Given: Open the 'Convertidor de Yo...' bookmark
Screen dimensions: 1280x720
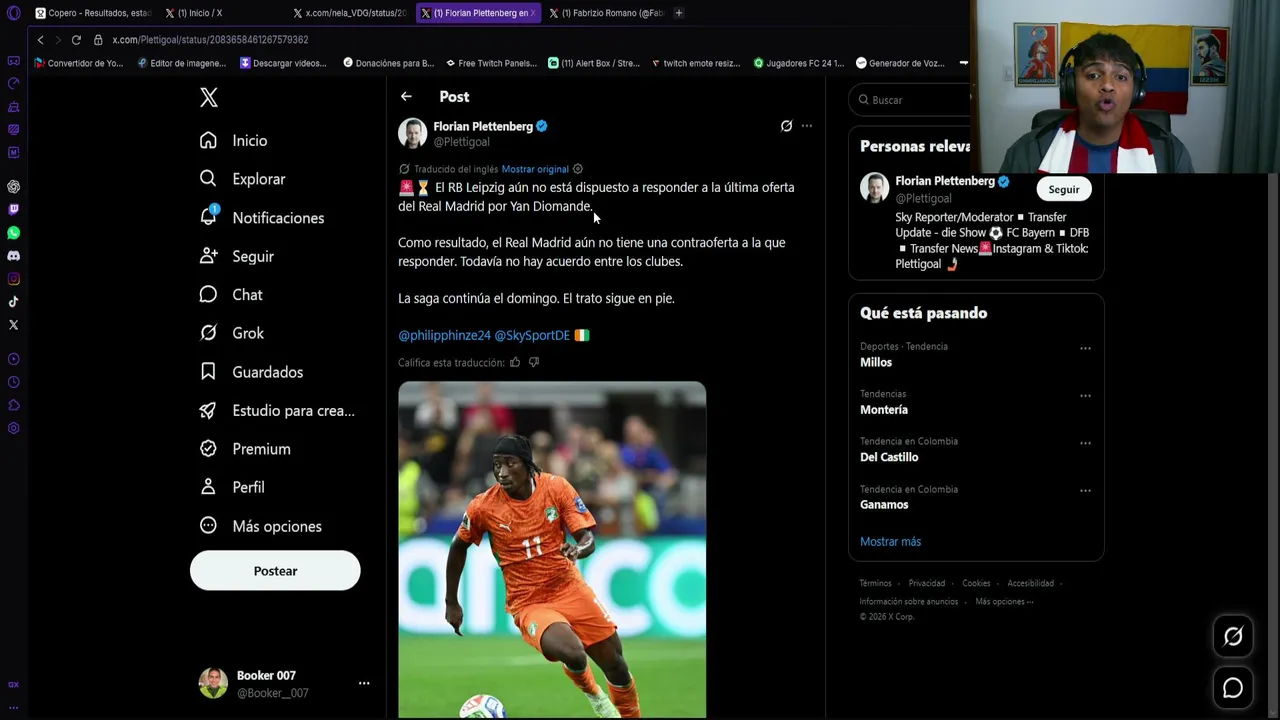Looking at the screenshot, I should [x=79, y=63].
